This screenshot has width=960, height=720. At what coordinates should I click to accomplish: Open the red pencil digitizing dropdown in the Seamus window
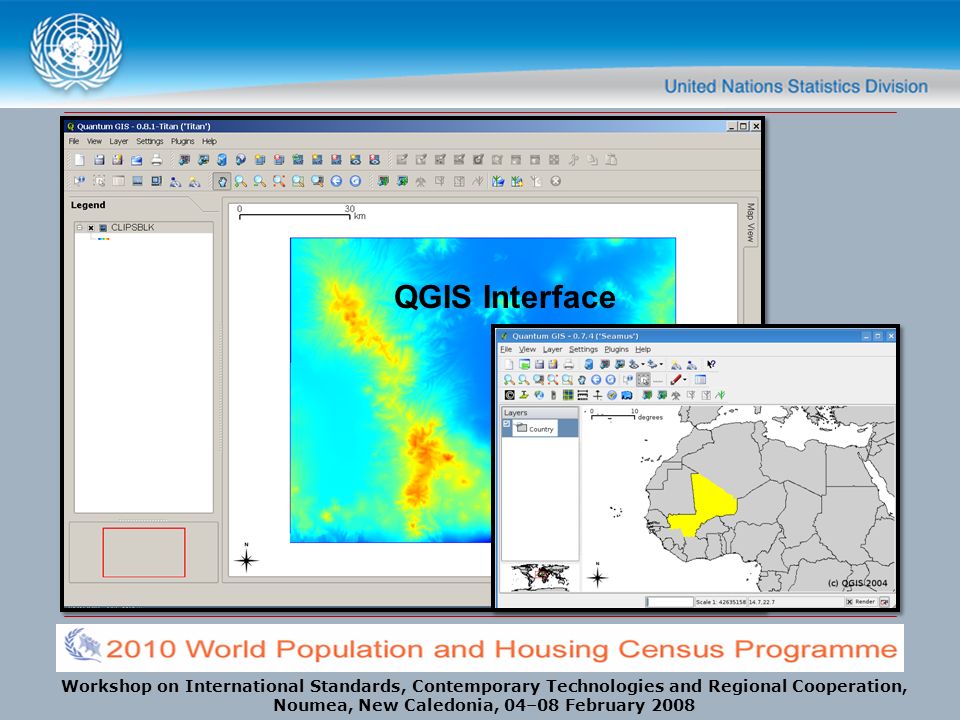684,380
